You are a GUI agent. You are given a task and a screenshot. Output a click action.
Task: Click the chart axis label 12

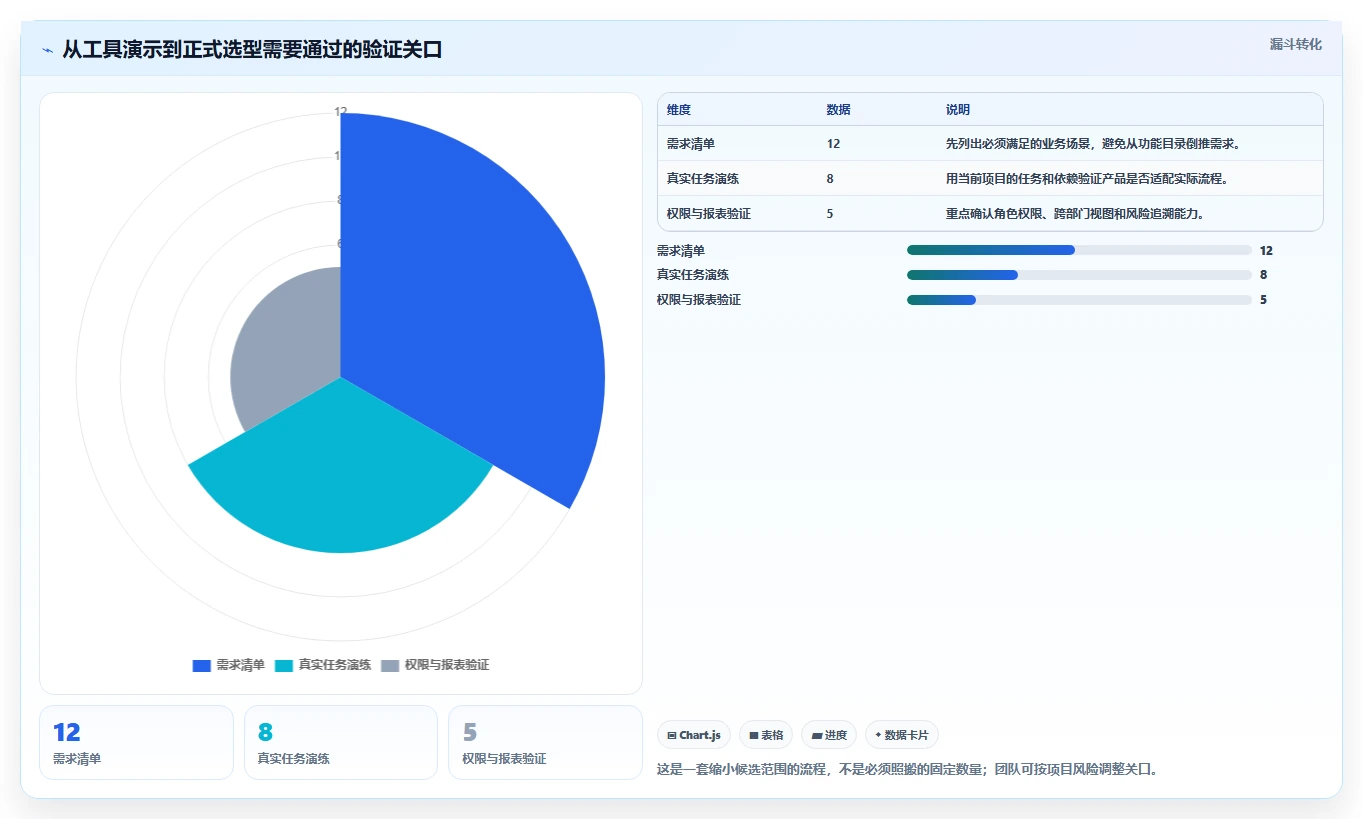pos(341,112)
